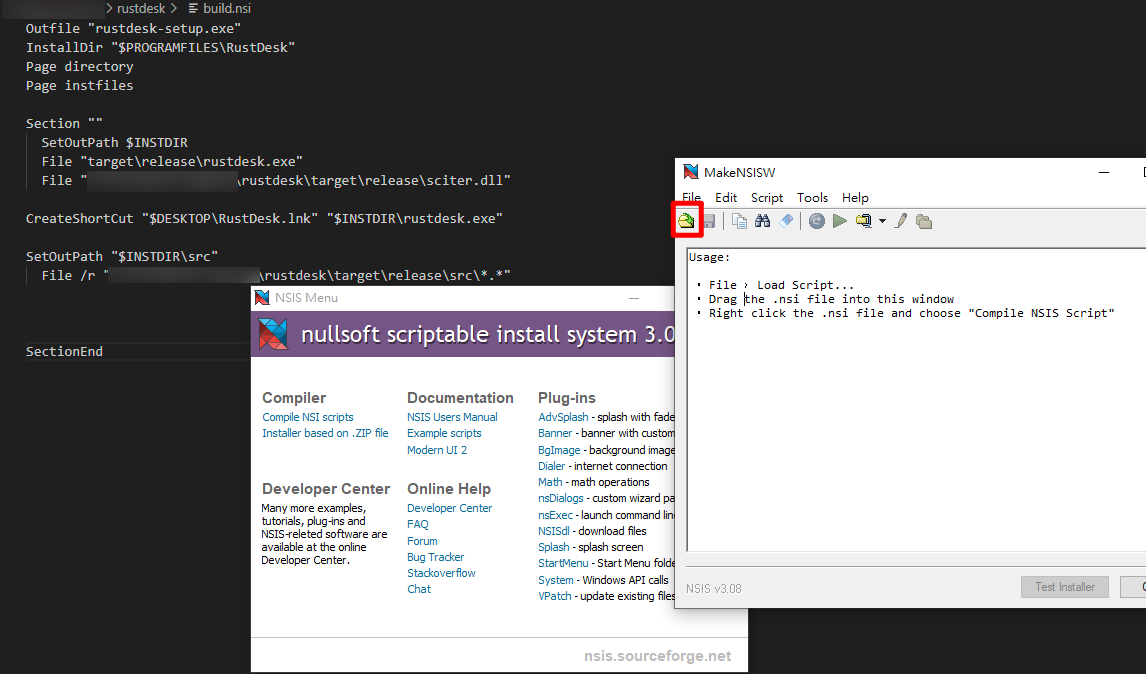Image resolution: width=1146 pixels, height=674 pixels.
Task: Open the Math plug-in link
Action: pos(550,482)
